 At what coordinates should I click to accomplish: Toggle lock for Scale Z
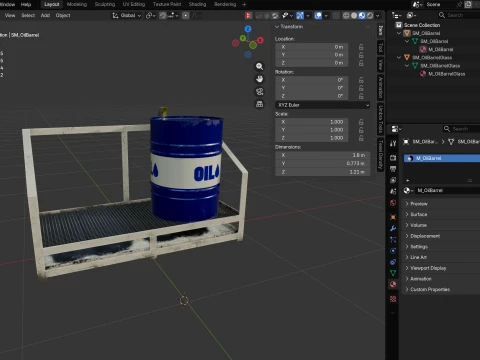361,138
